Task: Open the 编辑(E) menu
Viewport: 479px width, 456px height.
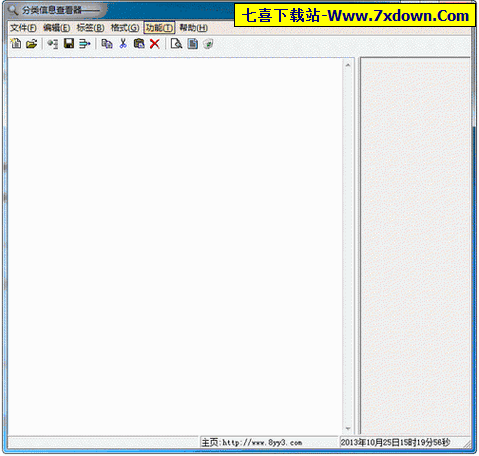Action: (x=57, y=28)
